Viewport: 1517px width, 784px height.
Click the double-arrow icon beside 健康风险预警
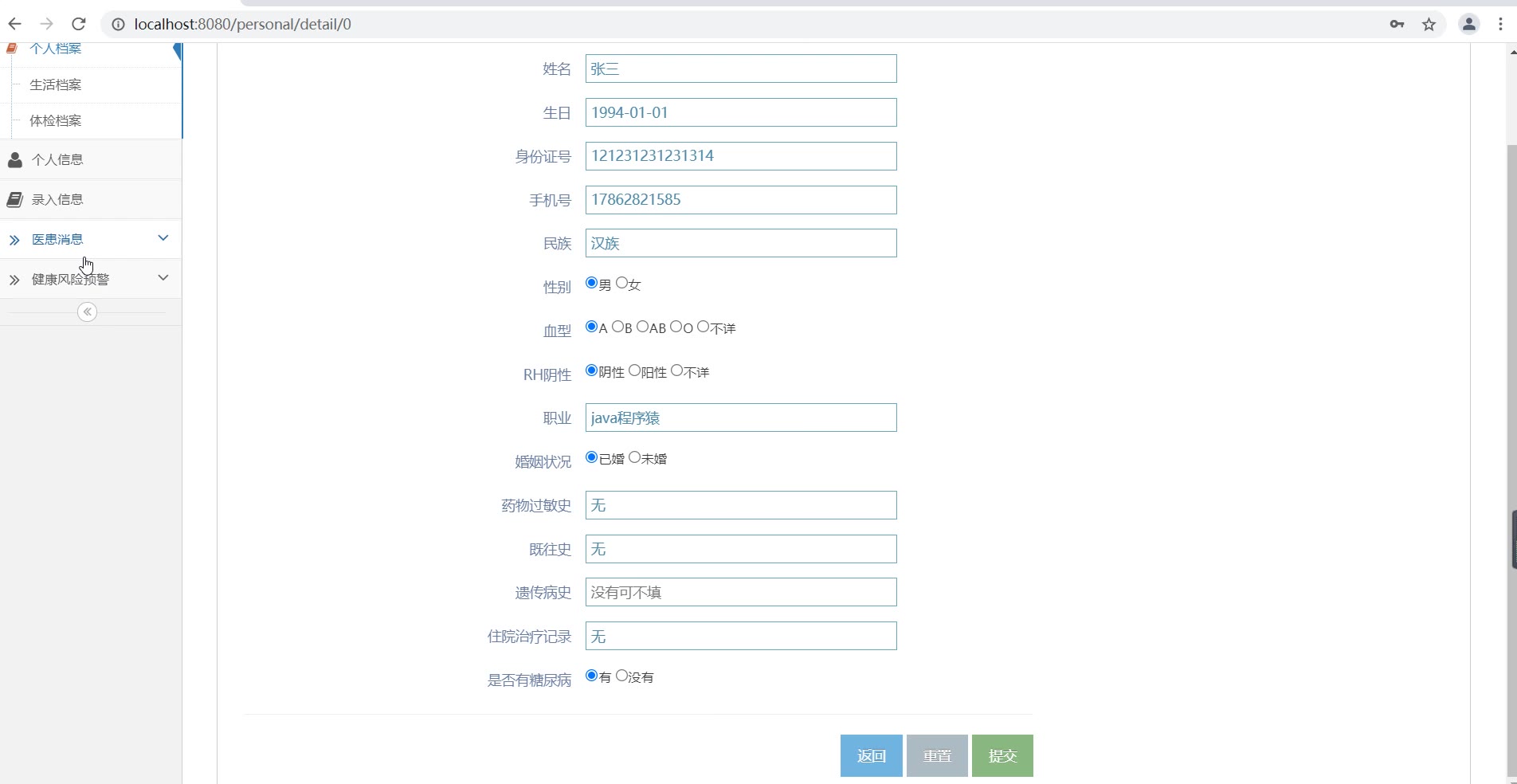coord(14,280)
